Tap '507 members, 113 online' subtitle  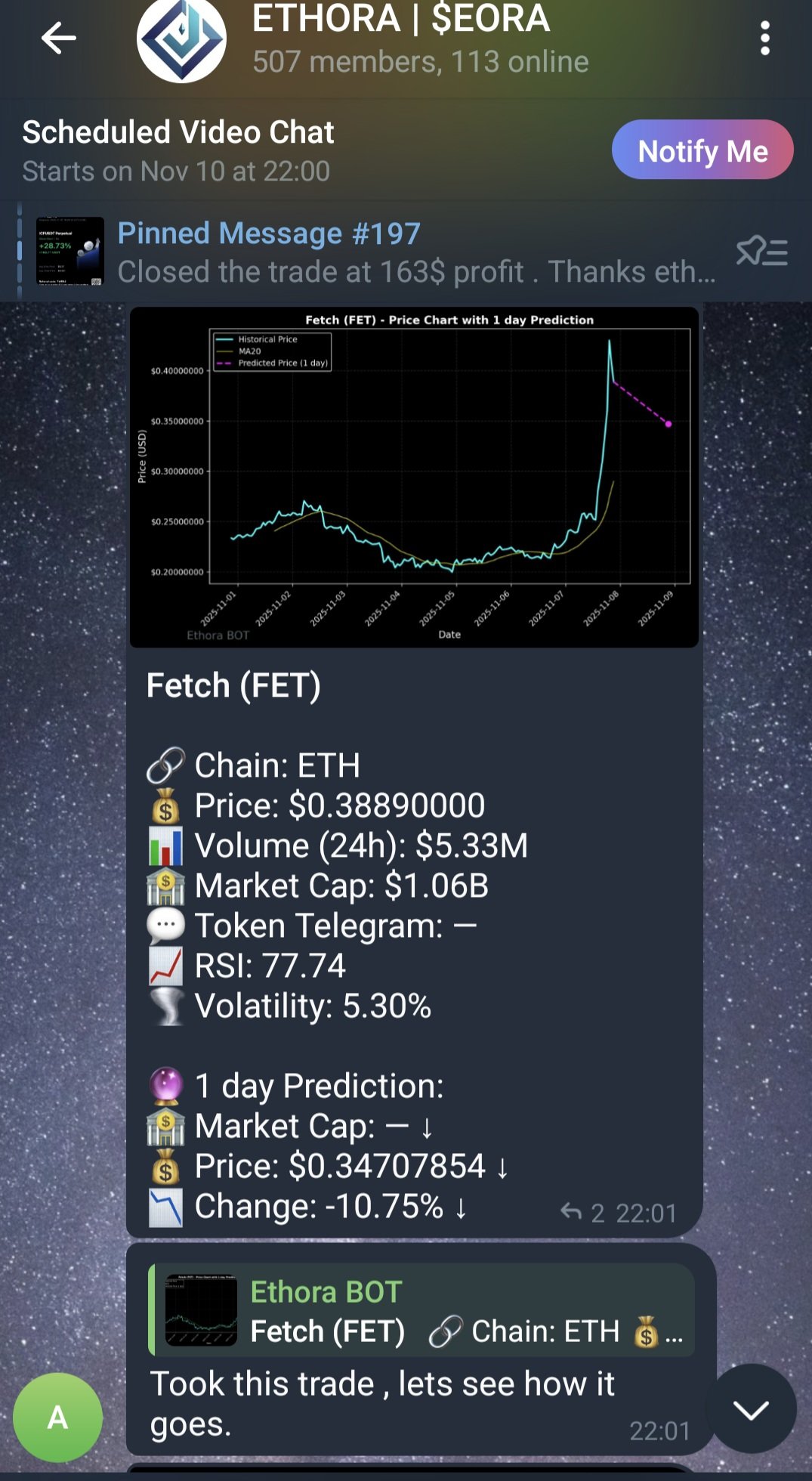[x=420, y=62]
